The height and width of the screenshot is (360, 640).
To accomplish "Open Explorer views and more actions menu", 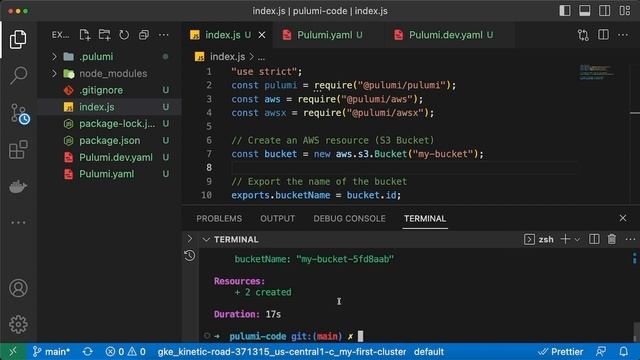I will [164, 35].
